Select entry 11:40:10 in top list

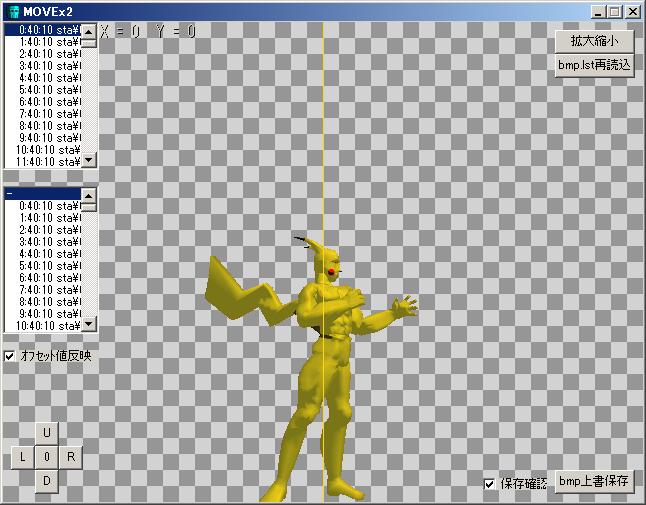pyautogui.click(x=42, y=161)
